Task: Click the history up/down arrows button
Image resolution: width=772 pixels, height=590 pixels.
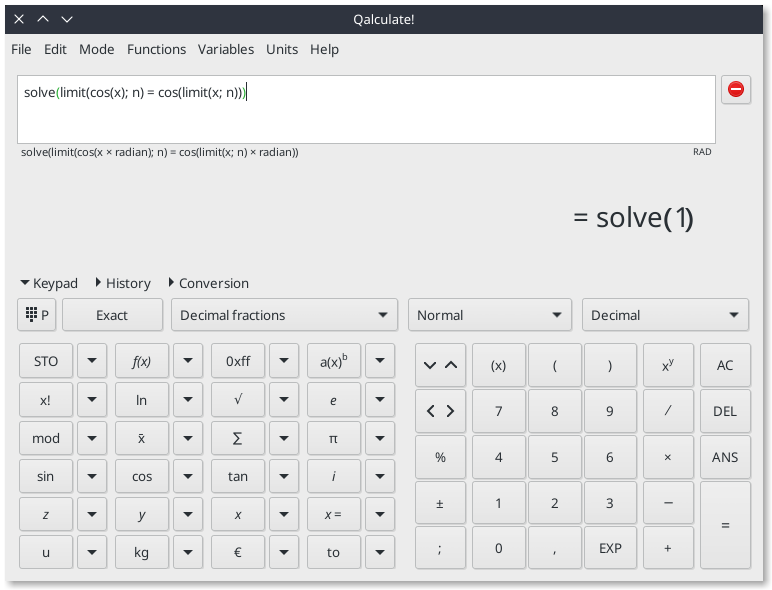Action: pyautogui.click(x=440, y=365)
